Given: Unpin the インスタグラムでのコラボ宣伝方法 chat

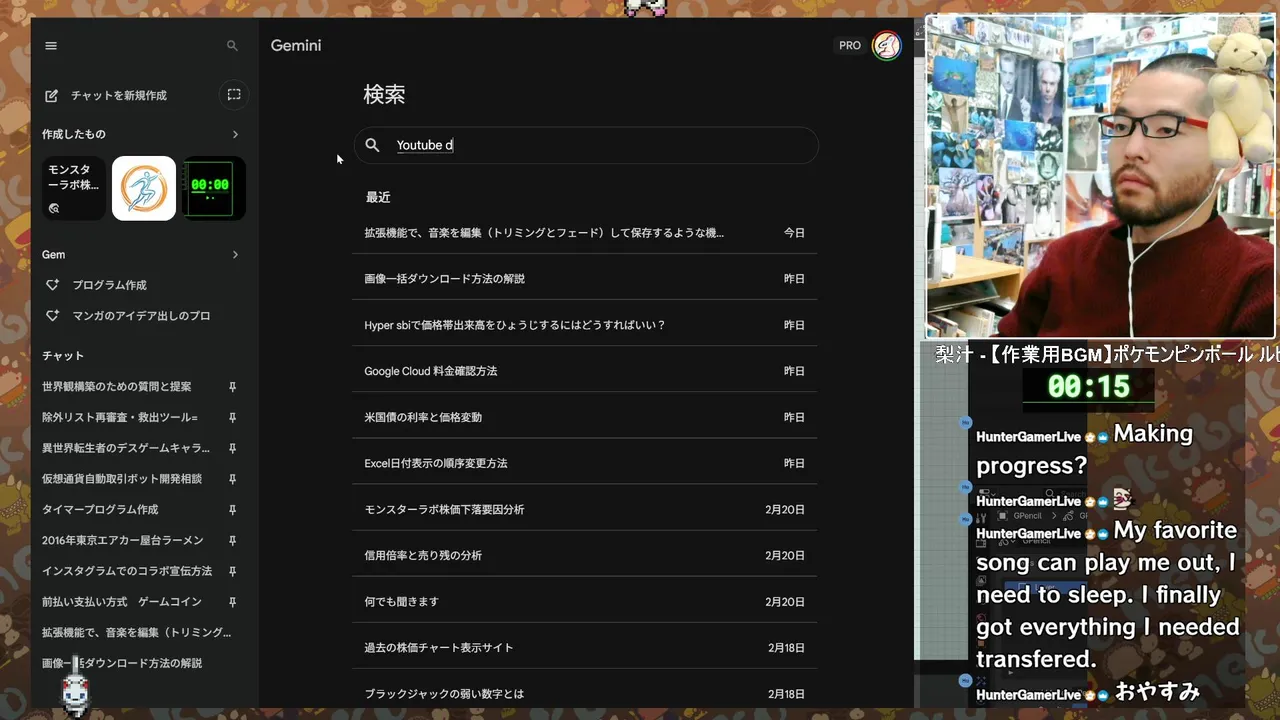Looking at the screenshot, I should [x=232, y=571].
